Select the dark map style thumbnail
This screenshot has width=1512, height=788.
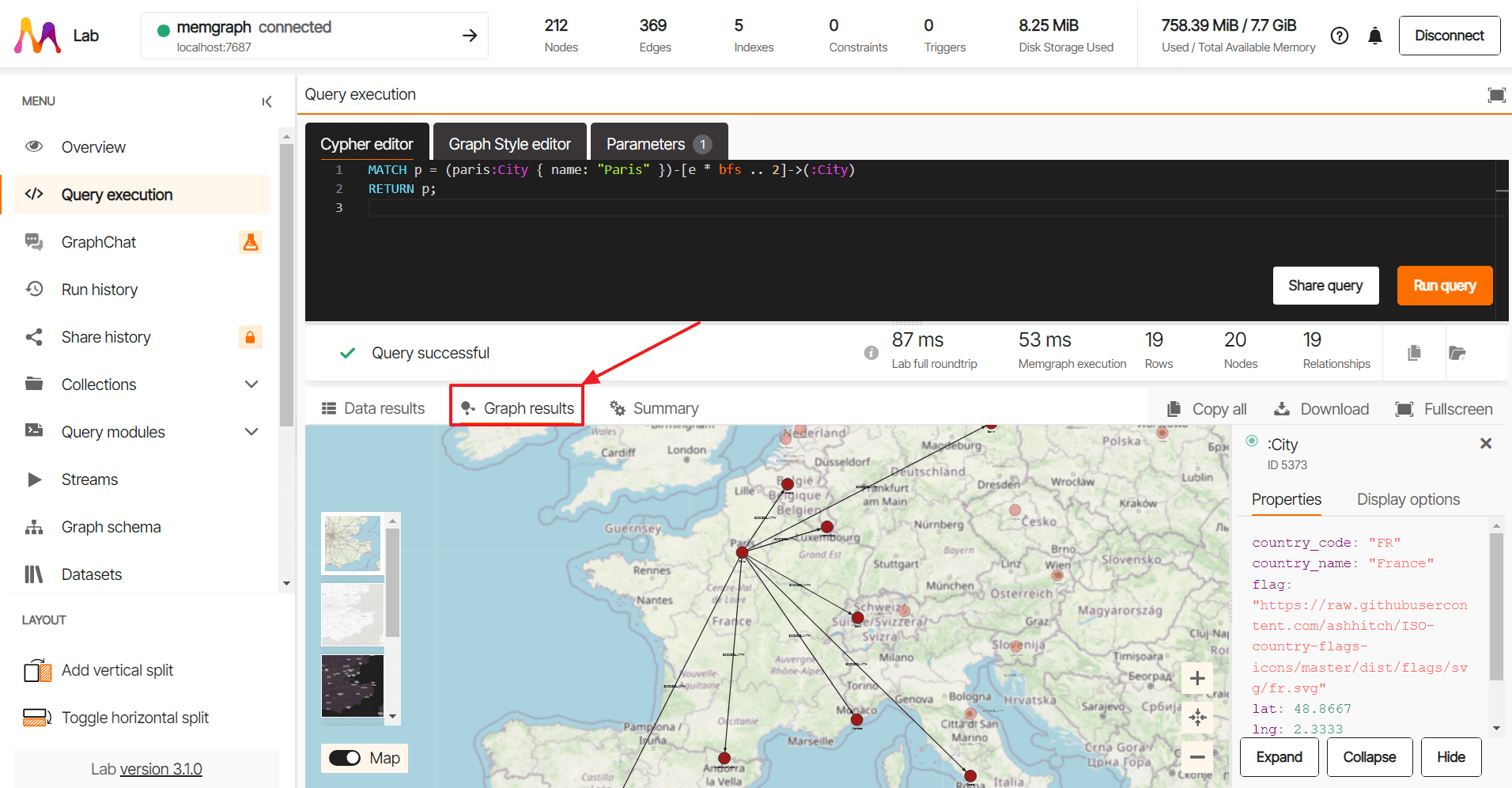click(353, 686)
